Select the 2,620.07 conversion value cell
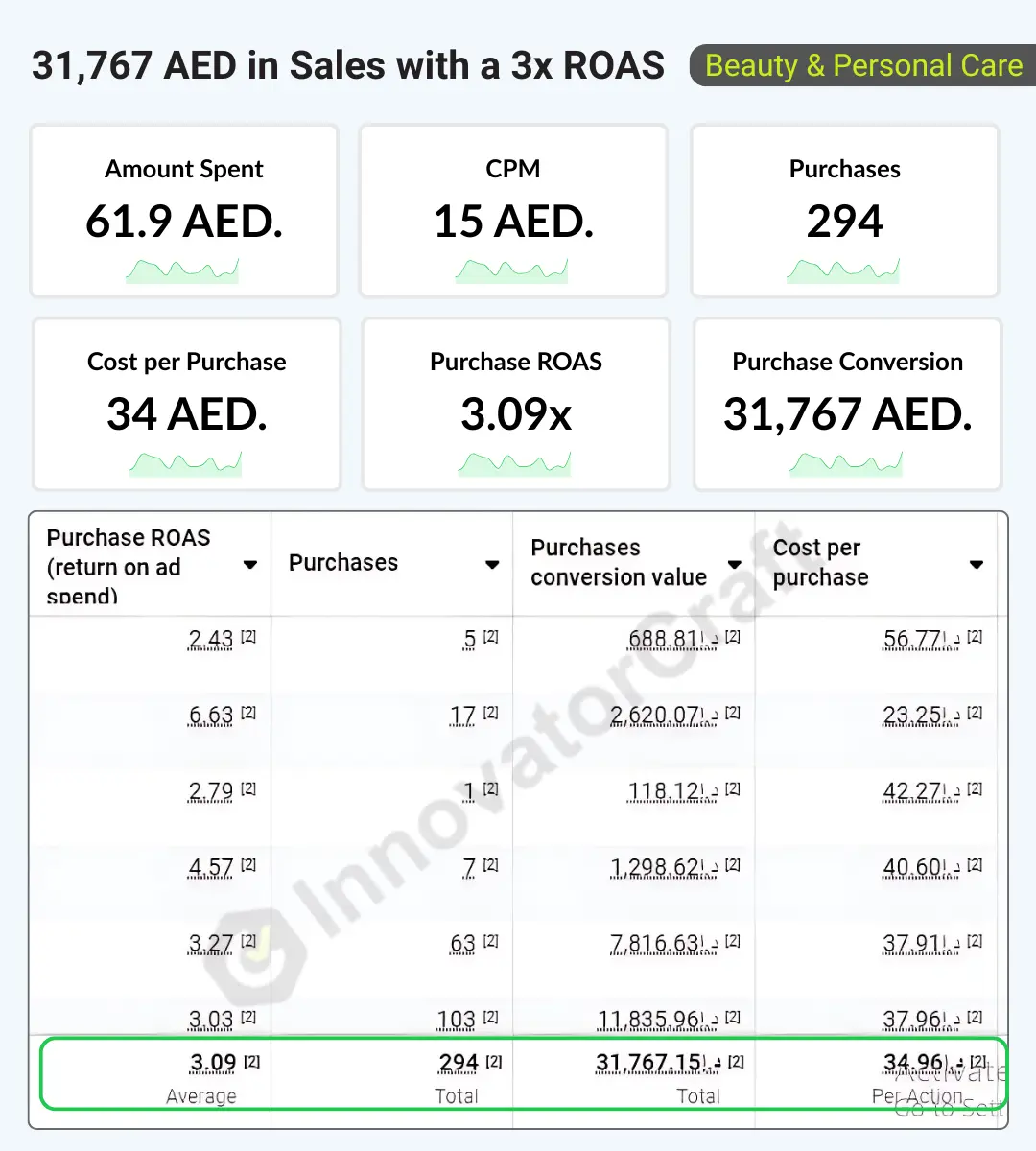 (x=664, y=716)
